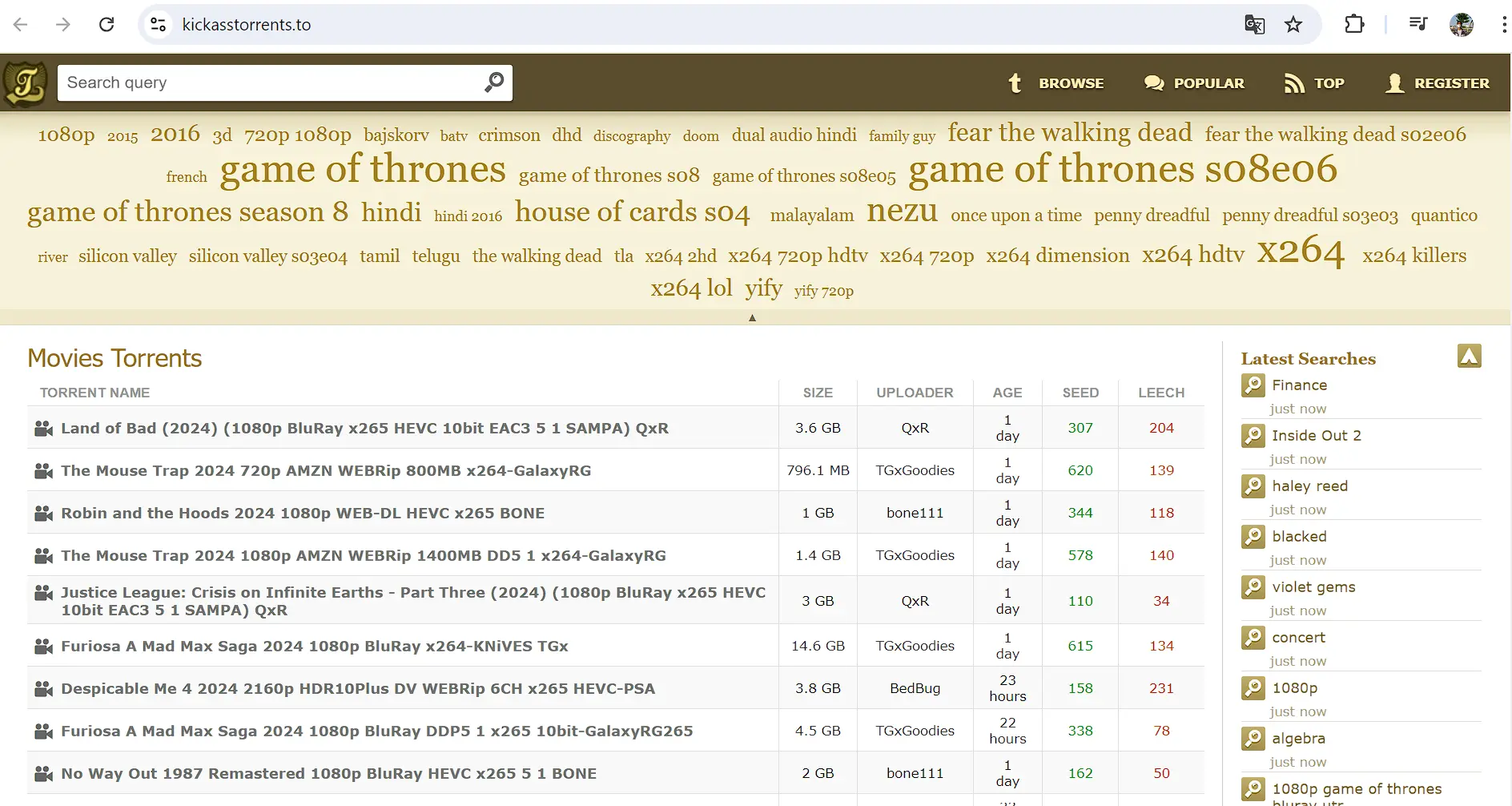Click the 'yify' tag

click(x=763, y=288)
